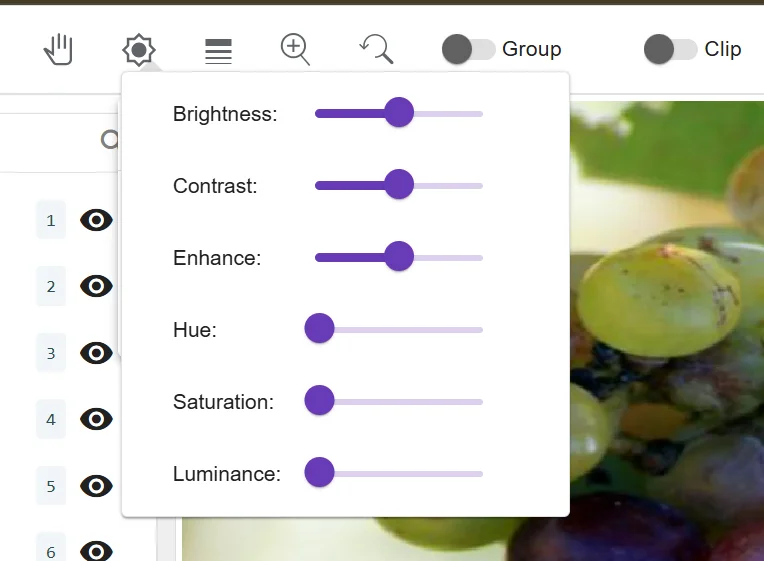Toggle the Clip switch
This screenshot has height=561, width=764.
click(670, 49)
